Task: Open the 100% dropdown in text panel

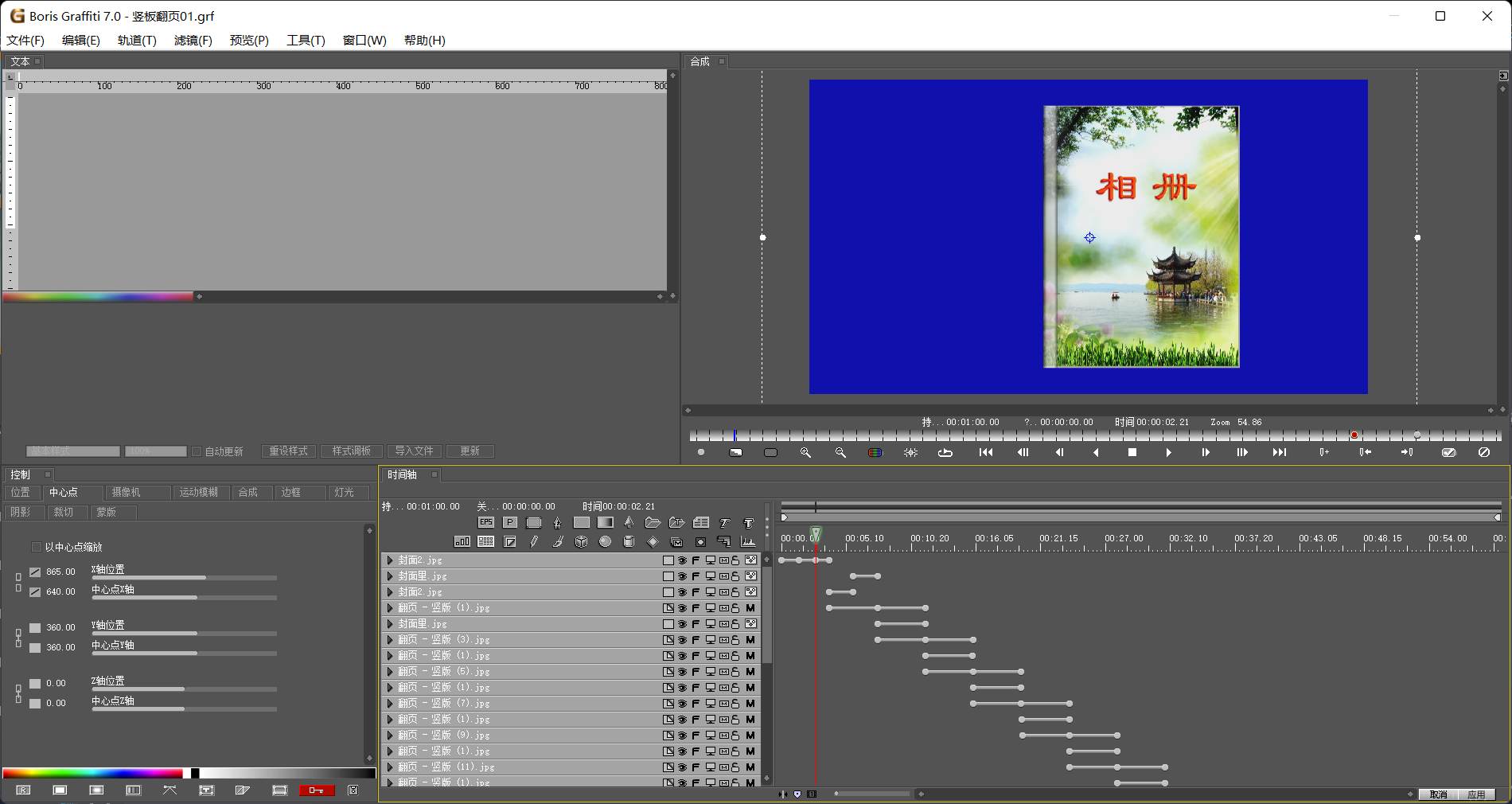Action: pos(156,451)
